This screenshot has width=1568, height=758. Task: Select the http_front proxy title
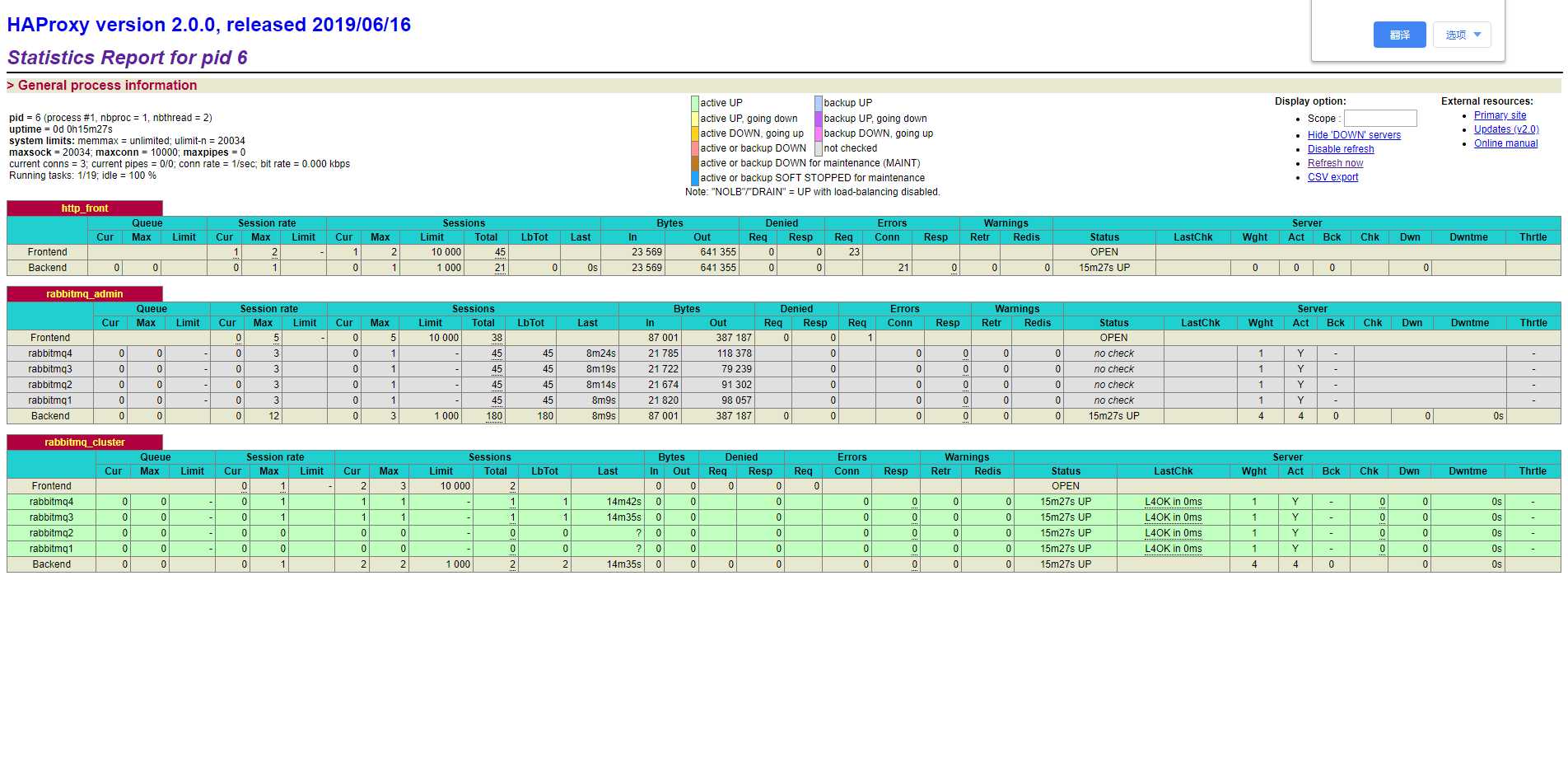[x=85, y=208]
